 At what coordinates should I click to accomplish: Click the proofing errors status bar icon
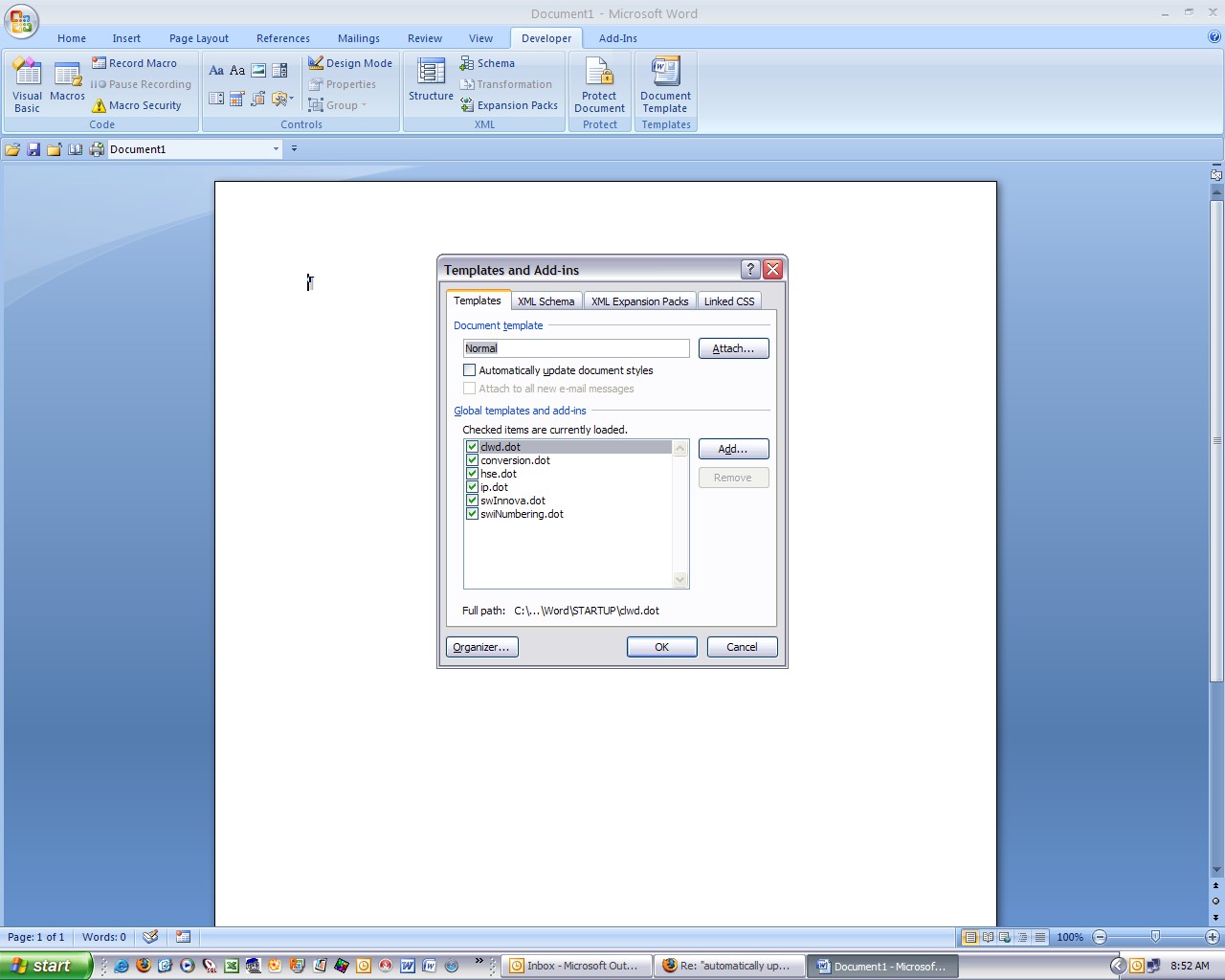(150, 937)
